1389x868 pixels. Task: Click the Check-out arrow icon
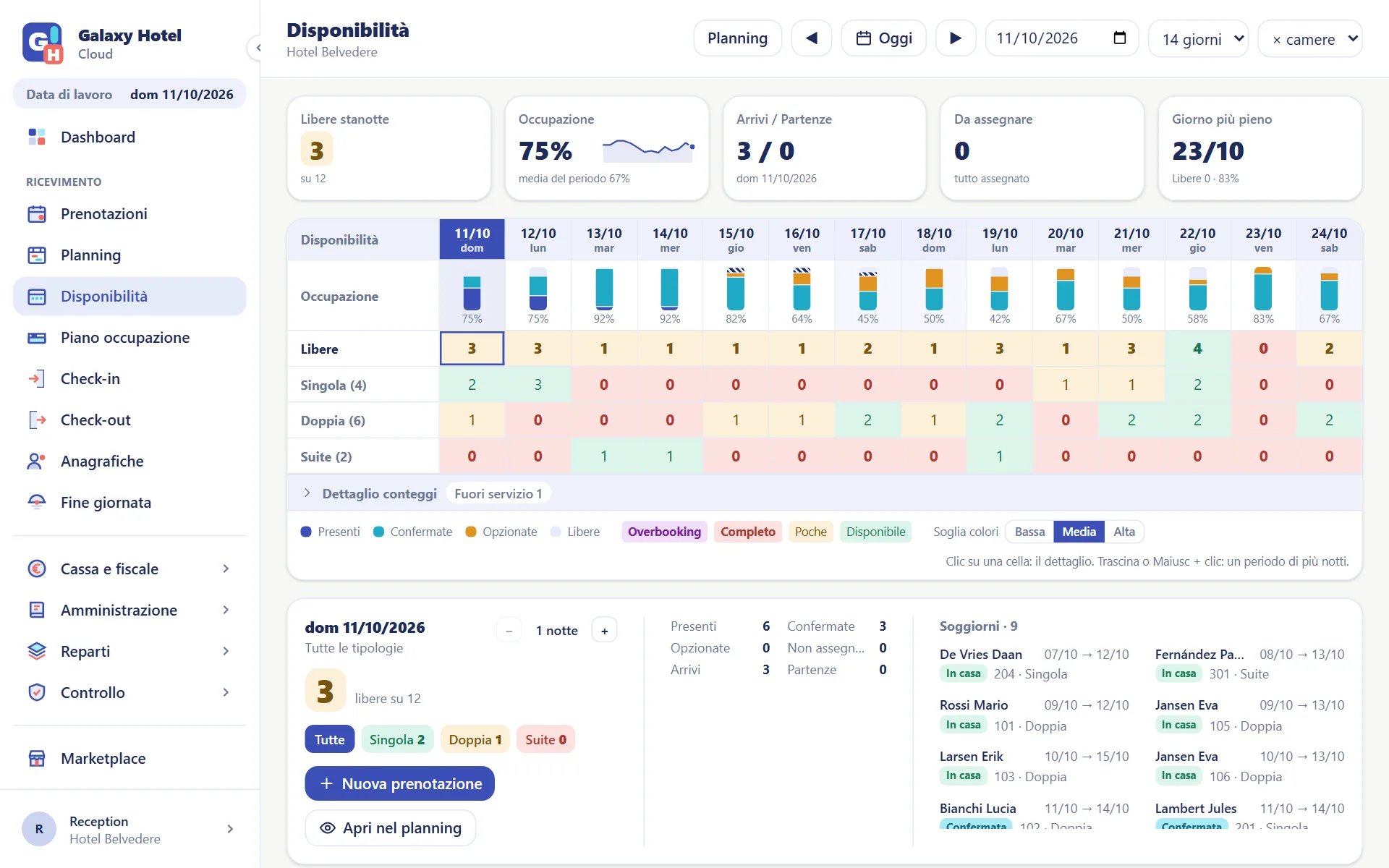37,420
